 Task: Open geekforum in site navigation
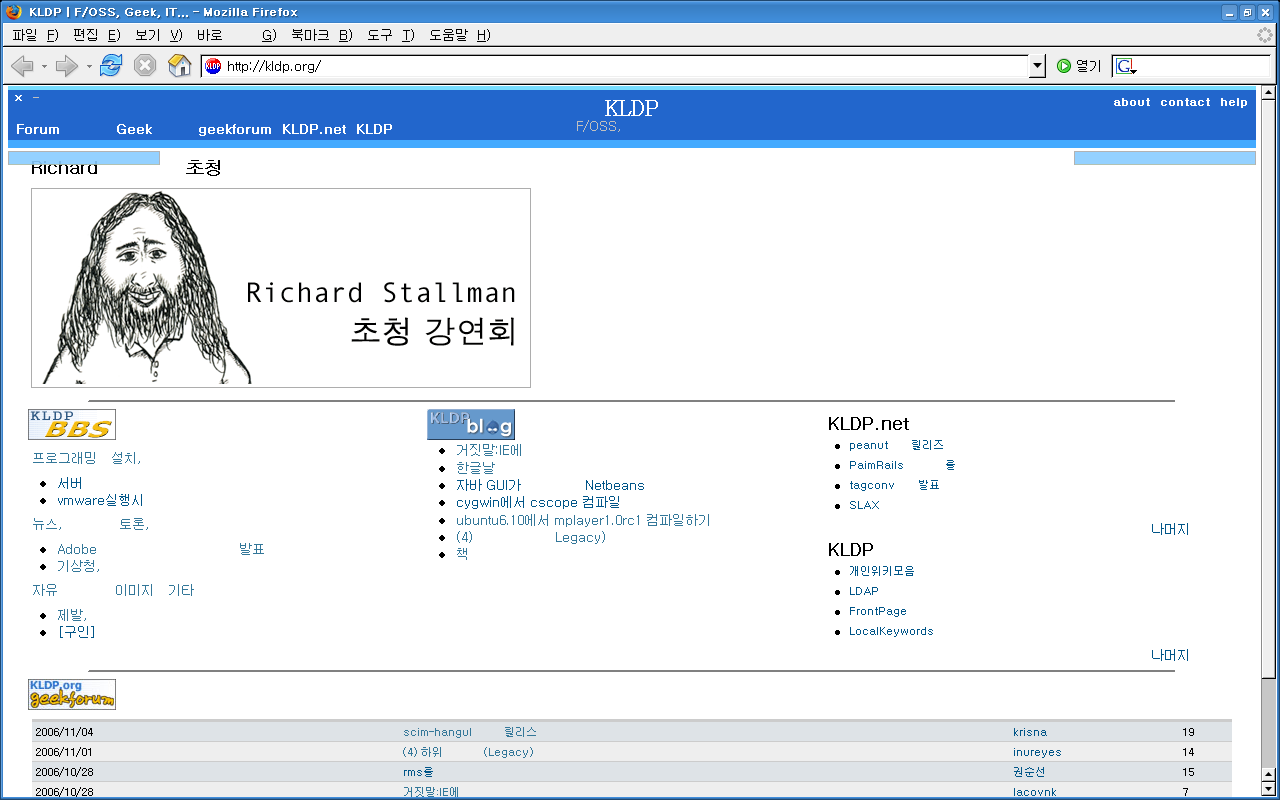[x=235, y=129]
